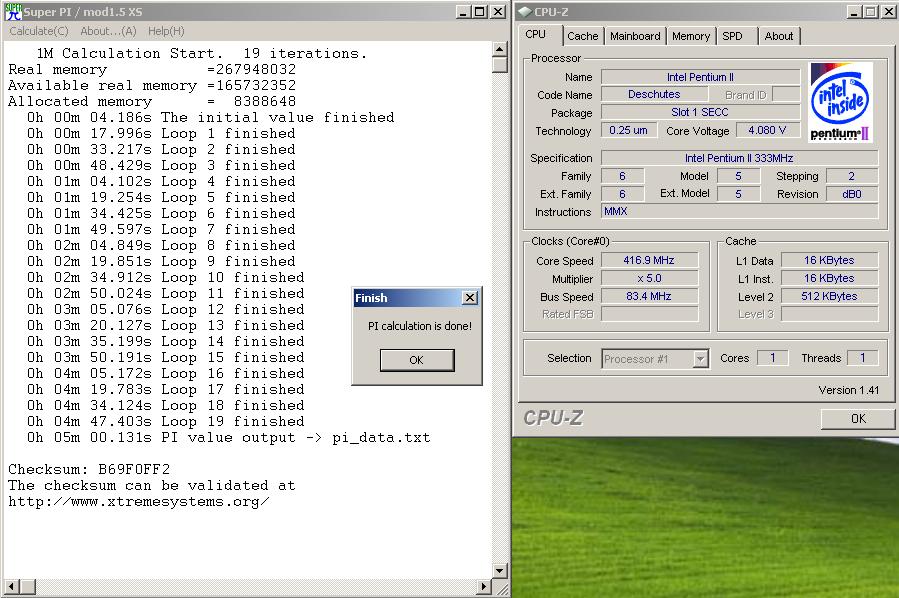Switch to the Memory tab in CPU-Z
This screenshot has height=598, width=899.
click(690, 36)
